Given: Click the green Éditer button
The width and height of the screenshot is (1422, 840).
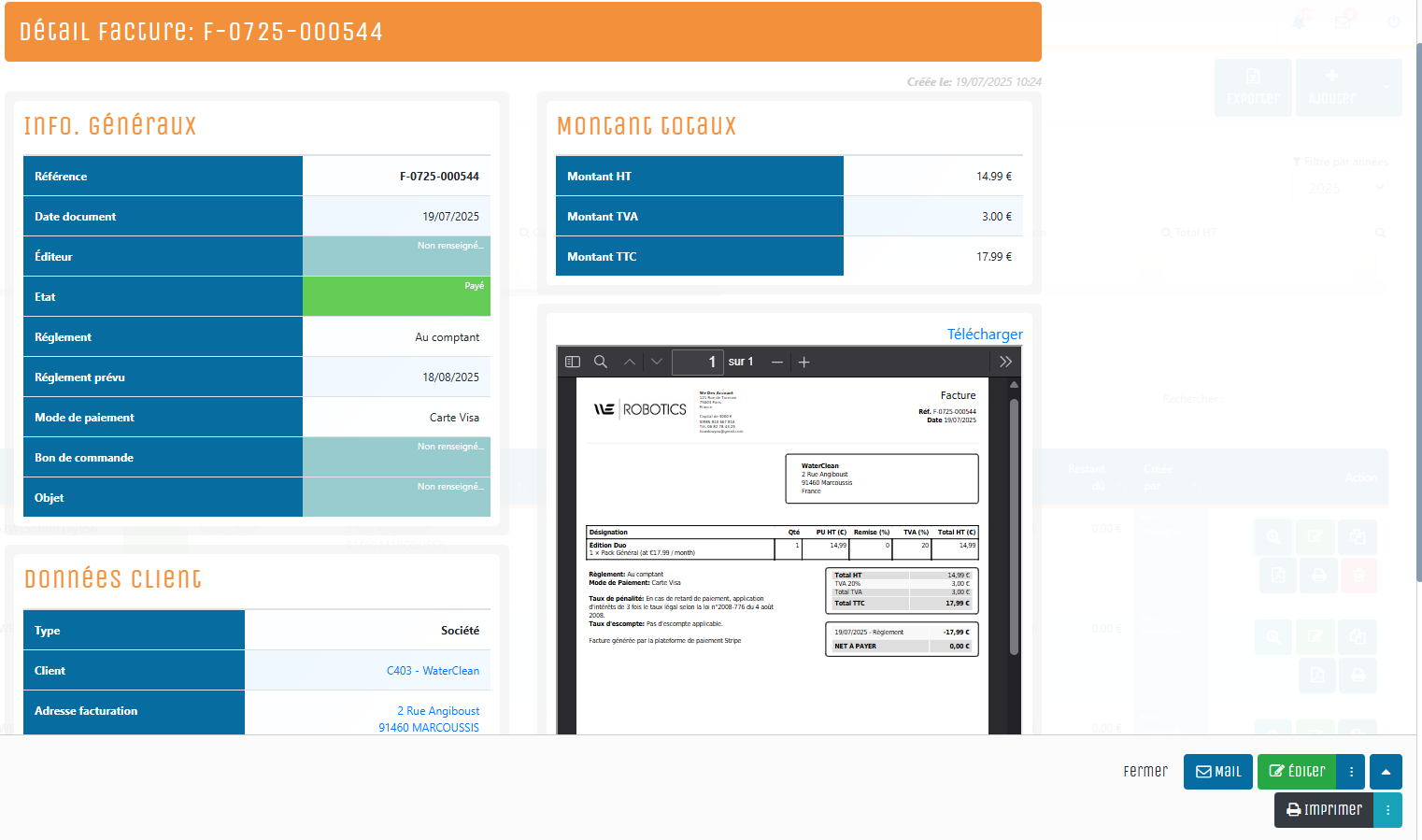Looking at the screenshot, I should [x=1297, y=772].
